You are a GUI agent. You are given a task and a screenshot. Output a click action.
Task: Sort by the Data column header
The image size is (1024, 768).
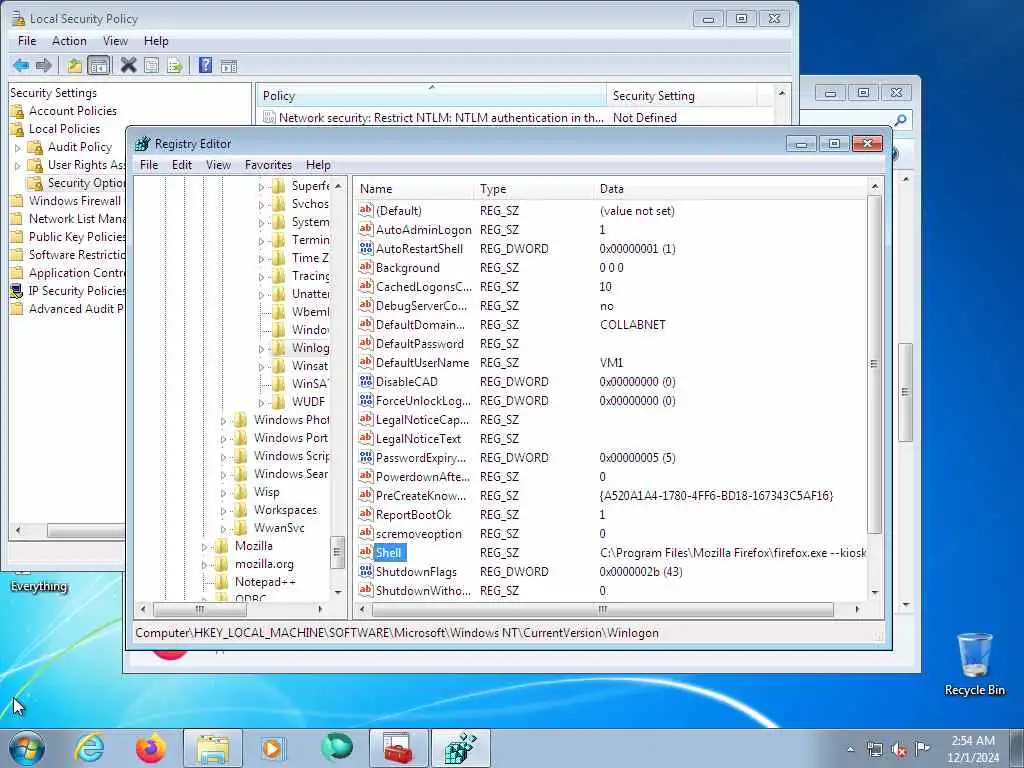tap(731, 189)
